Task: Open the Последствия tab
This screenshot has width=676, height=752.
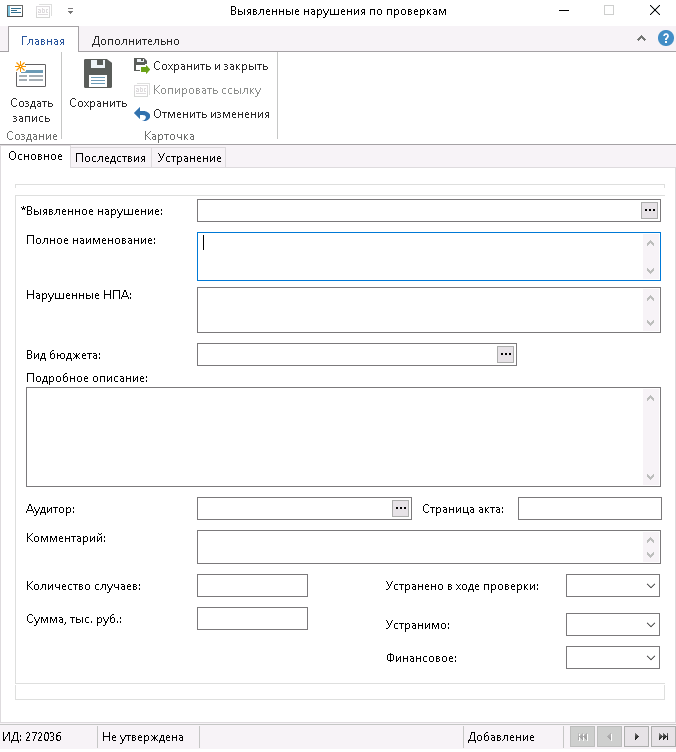Action: click(110, 158)
